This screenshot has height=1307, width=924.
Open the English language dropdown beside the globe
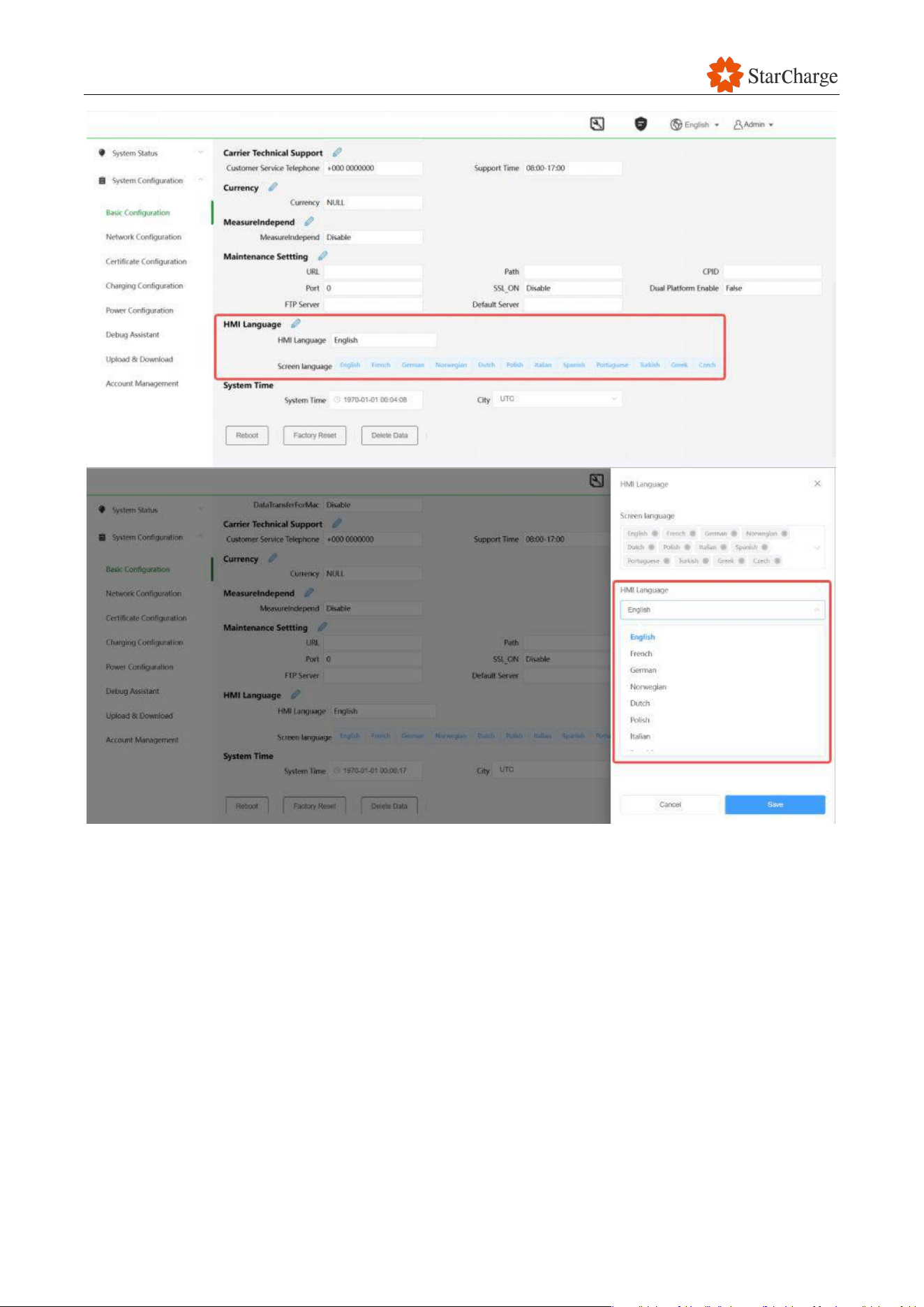pos(695,125)
